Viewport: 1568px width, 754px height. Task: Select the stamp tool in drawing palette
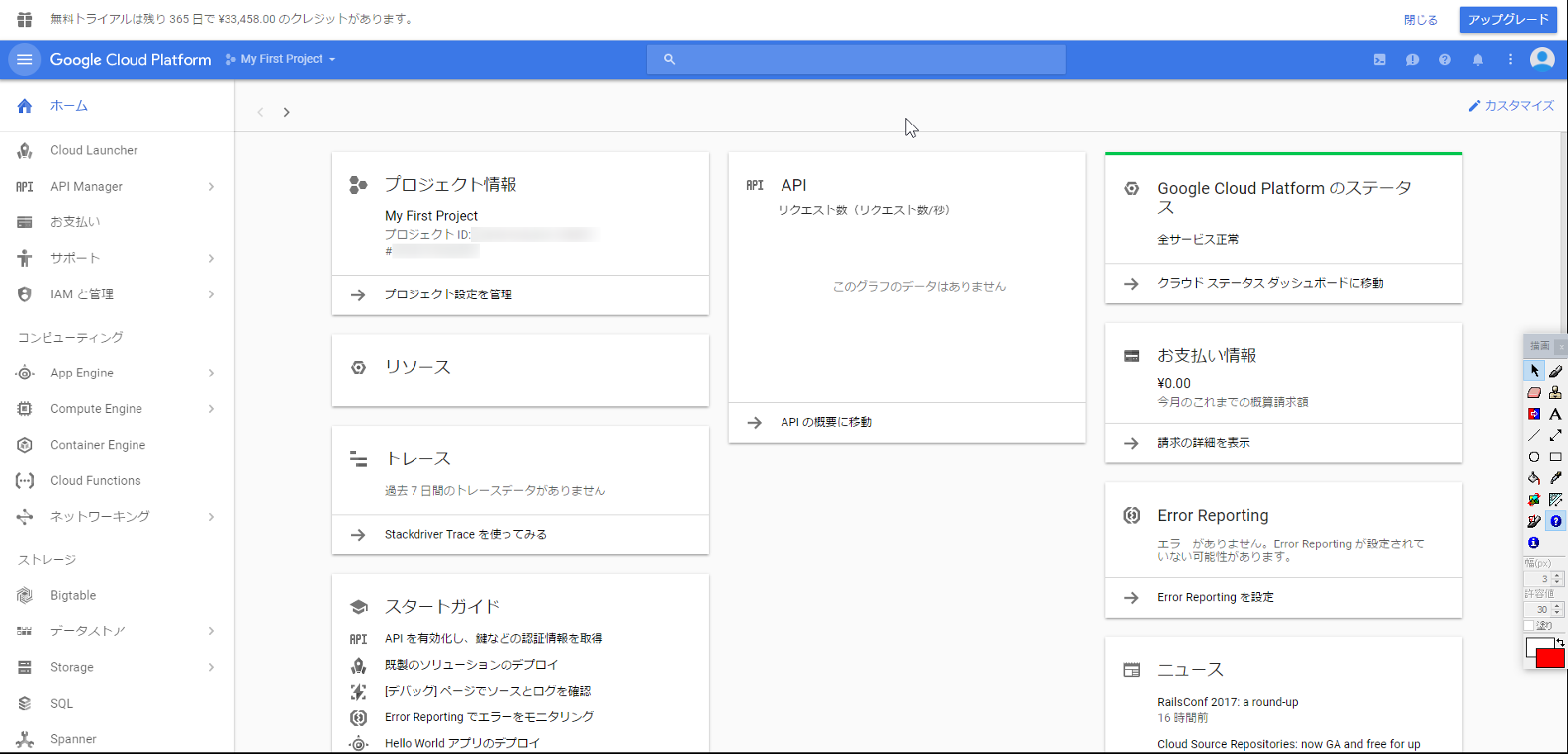pyautogui.click(x=1556, y=392)
